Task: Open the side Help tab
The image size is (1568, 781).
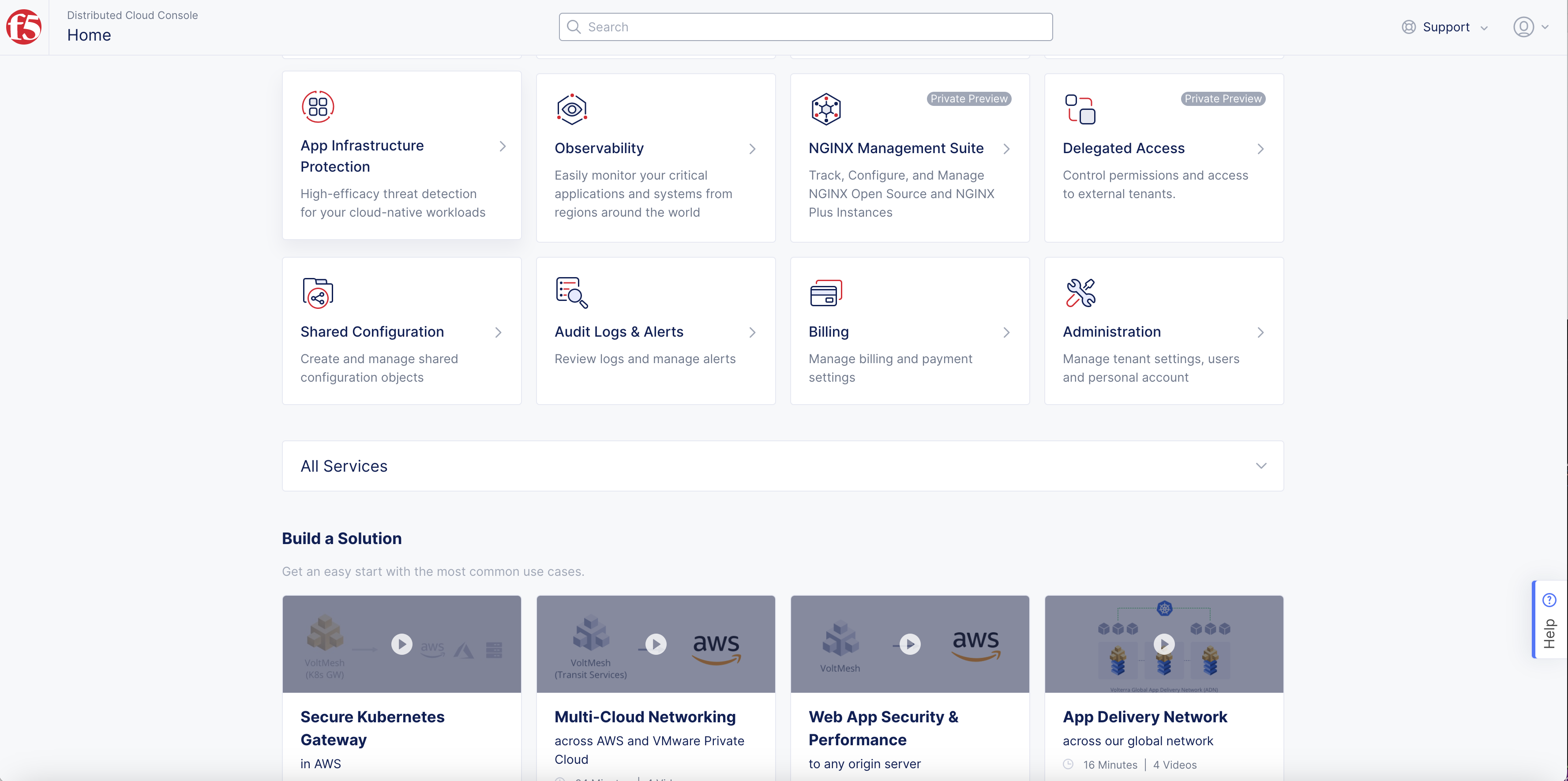Action: [1549, 620]
